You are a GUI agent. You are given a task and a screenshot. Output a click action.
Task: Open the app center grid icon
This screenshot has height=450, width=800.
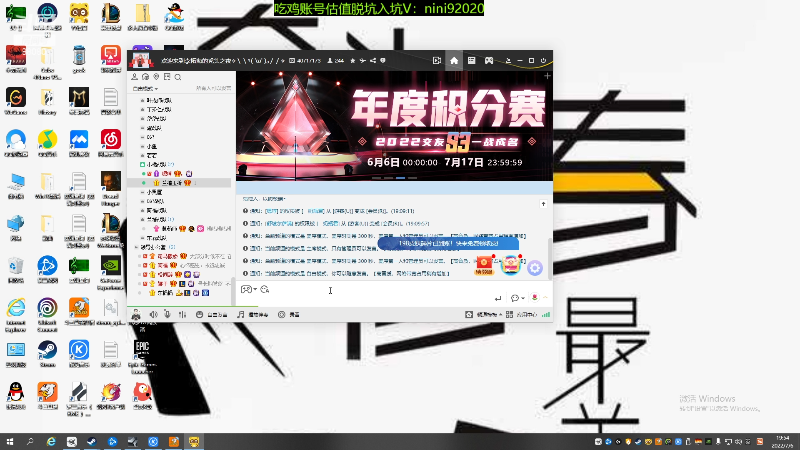(509, 314)
